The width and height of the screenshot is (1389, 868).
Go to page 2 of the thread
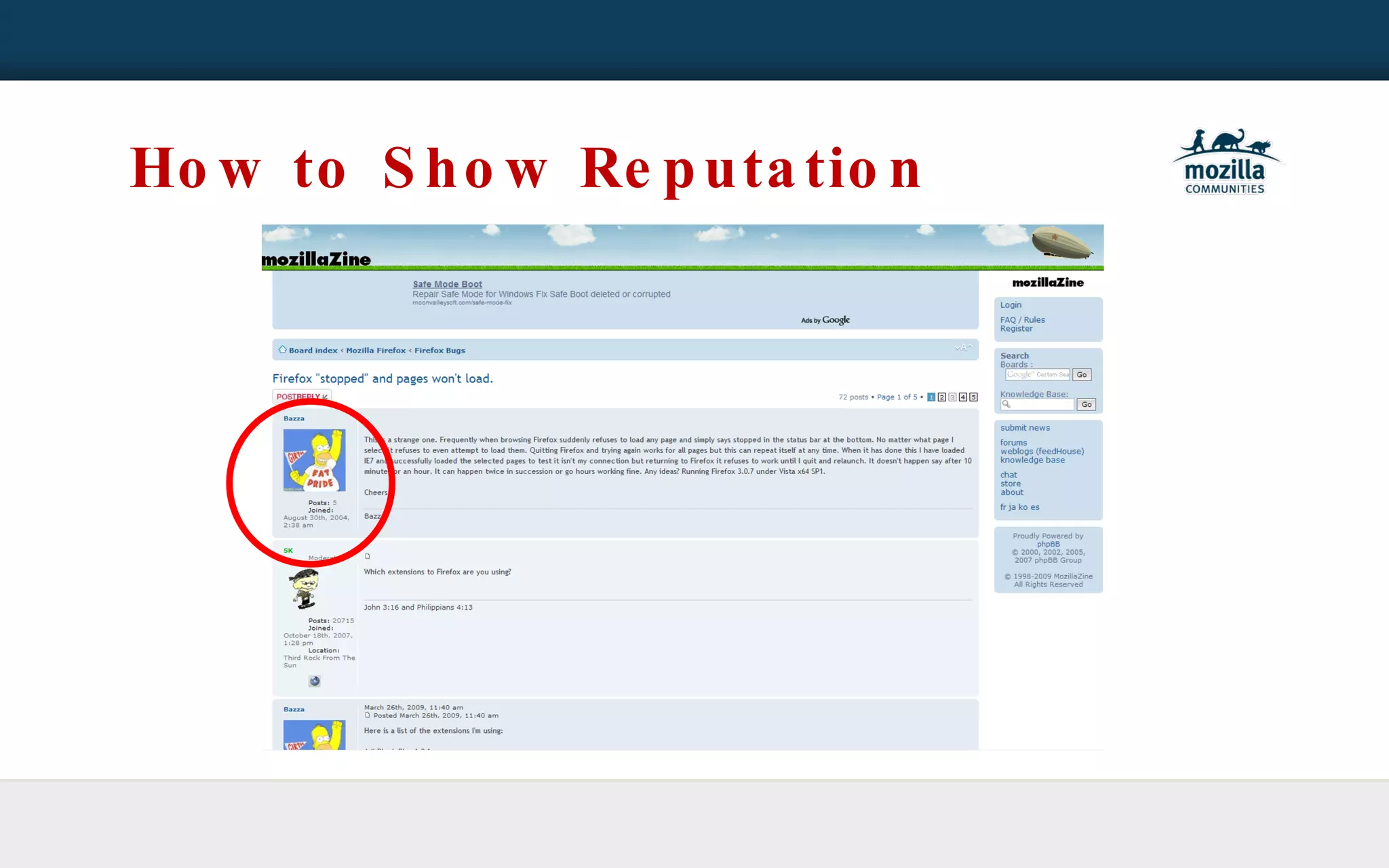pyautogui.click(x=941, y=397)
